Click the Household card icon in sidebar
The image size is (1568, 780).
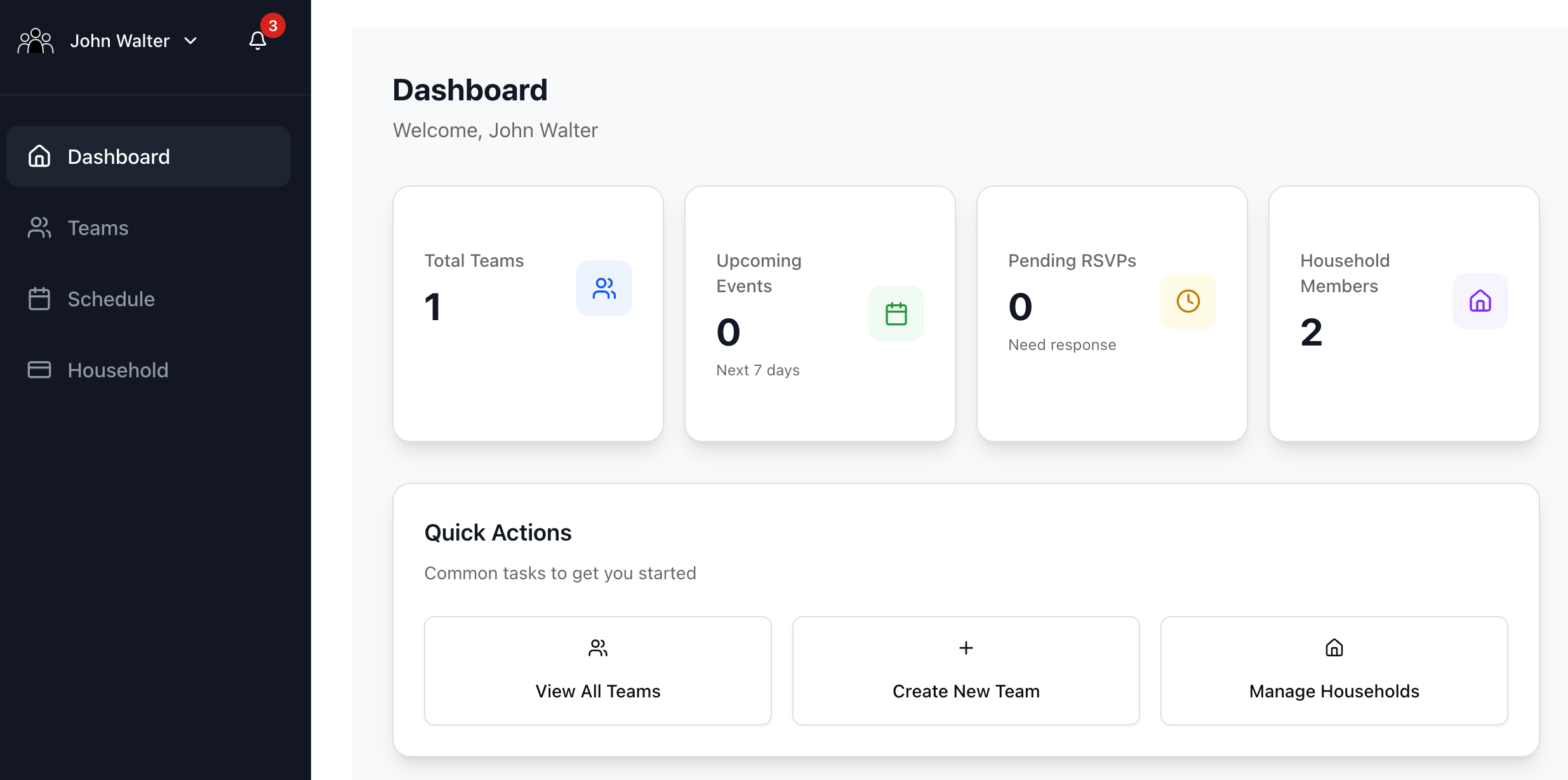[x=39, y=370]
